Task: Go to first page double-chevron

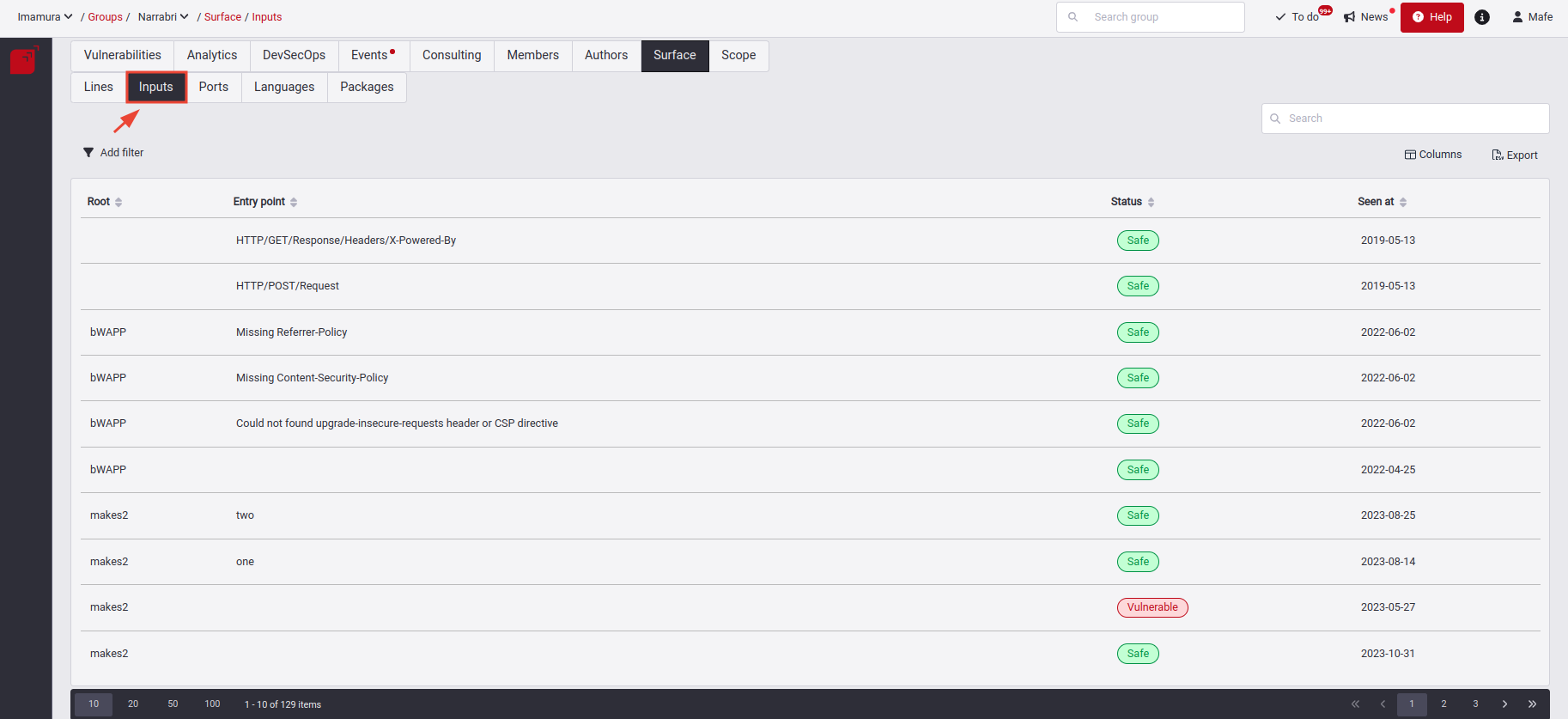Action: coord(1355,704)
